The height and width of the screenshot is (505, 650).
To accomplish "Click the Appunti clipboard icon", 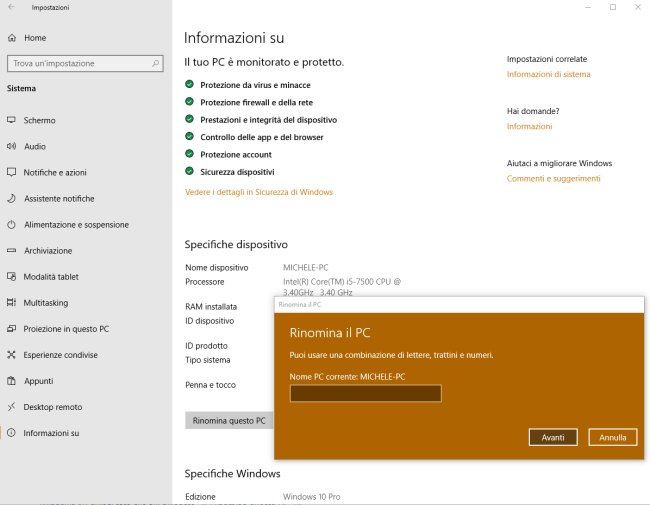I will pyautogui.click(x=11, y=381).
